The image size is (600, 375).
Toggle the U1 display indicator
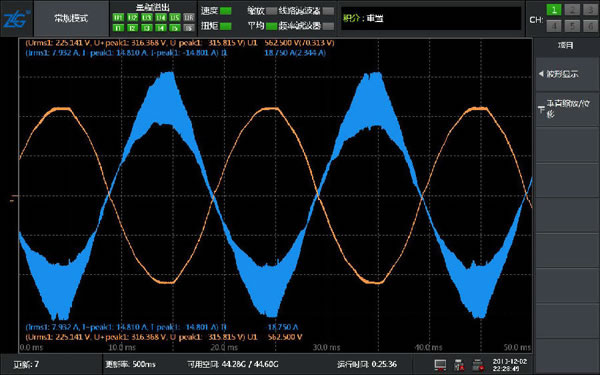(118, 18)
